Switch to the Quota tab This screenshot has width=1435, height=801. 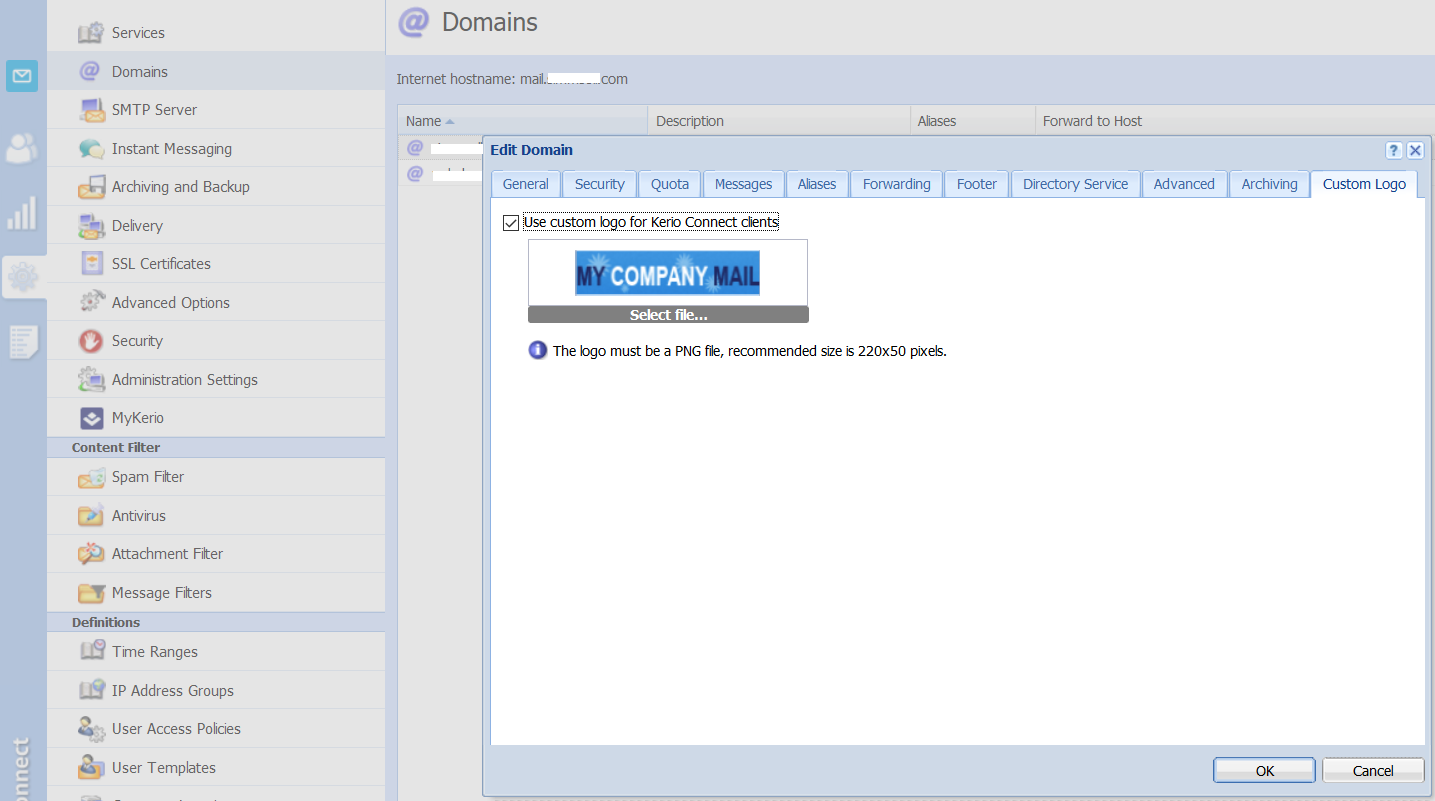[x=670, y=184]
